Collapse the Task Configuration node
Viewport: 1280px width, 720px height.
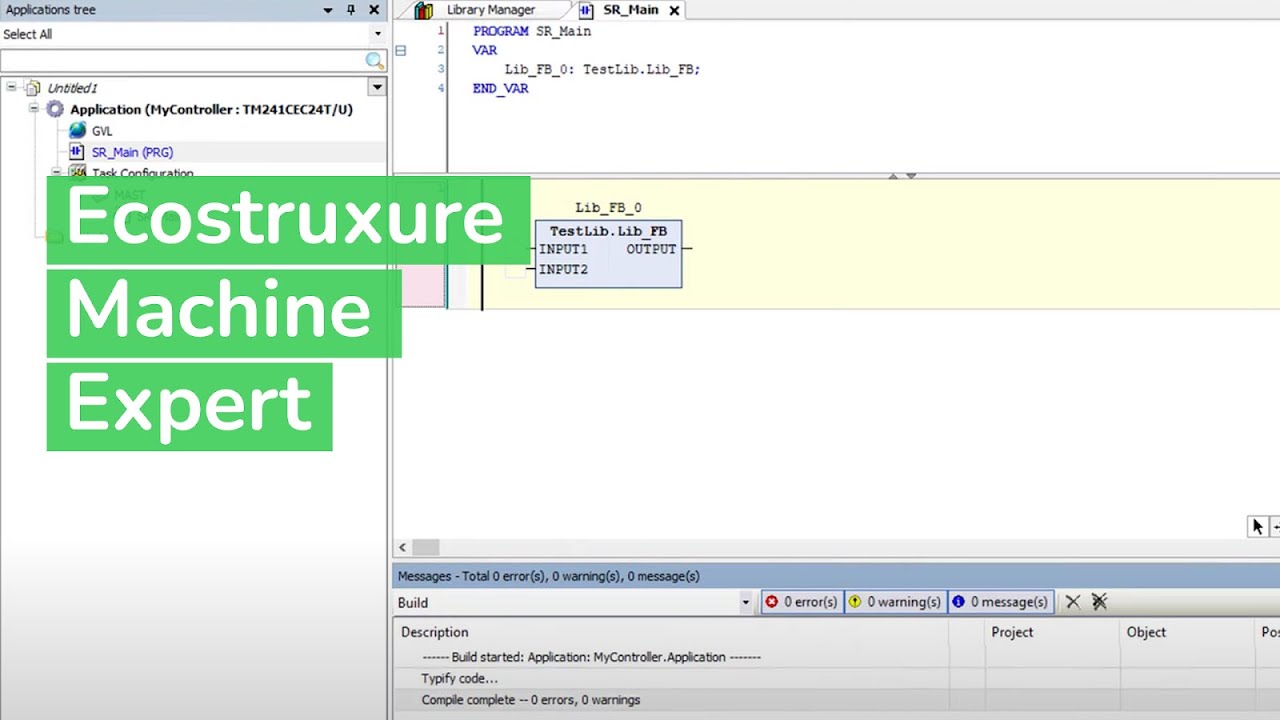click(x=56, y=172)
